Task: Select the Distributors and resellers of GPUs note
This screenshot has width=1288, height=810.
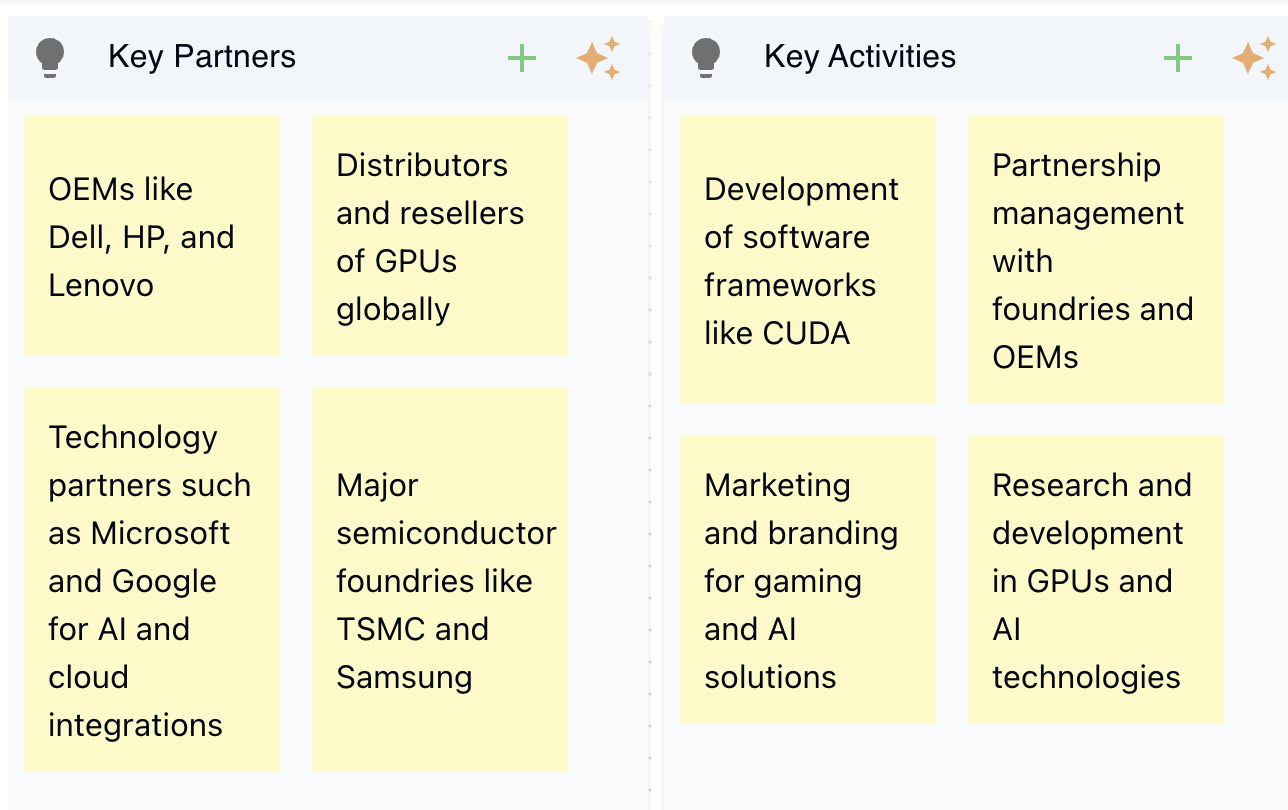Action: point(440,236)
